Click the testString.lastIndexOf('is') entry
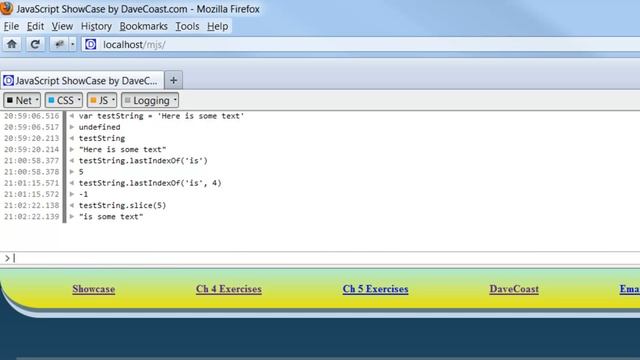The image size is (640, 360). tap(143, 160)
